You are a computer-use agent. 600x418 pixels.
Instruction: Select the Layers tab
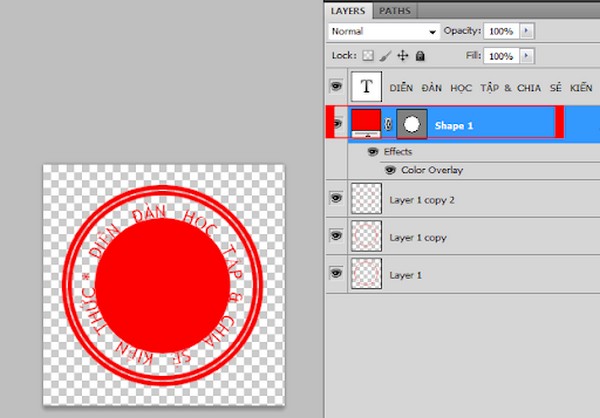coord(351,9)
